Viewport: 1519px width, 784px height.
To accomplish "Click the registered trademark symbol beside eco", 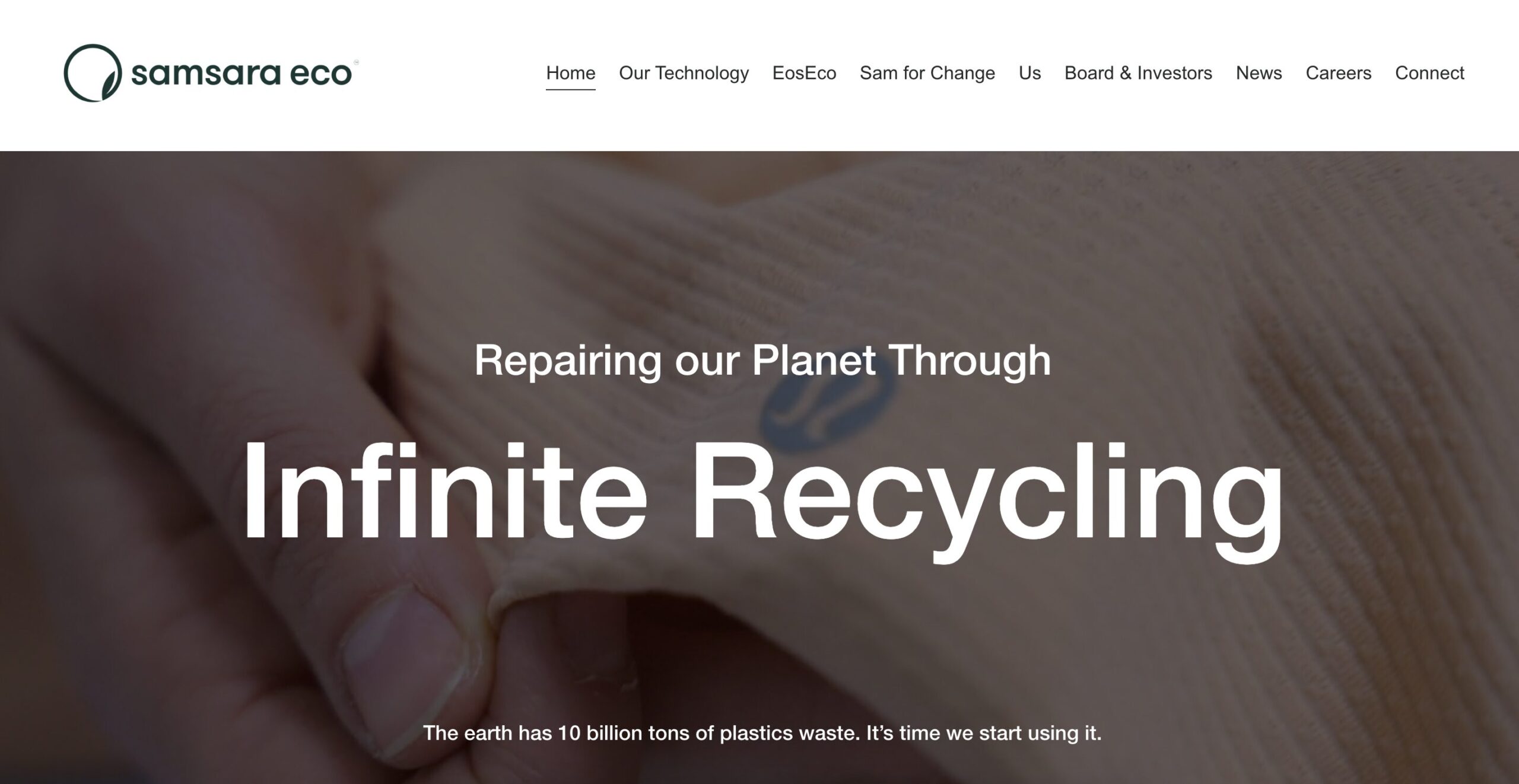I will (356, 62).
